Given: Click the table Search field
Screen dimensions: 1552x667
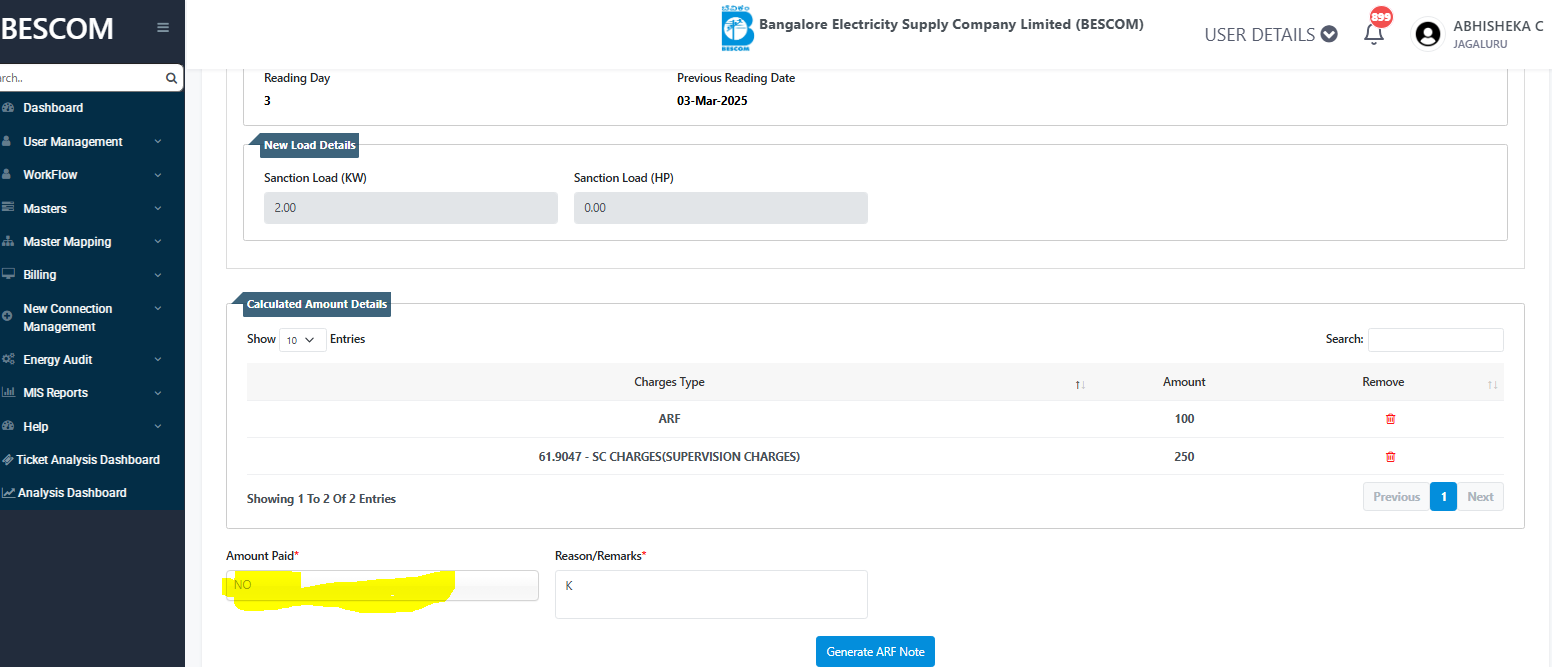Looking at the screenshot, I should click(x=1435, y=340).
